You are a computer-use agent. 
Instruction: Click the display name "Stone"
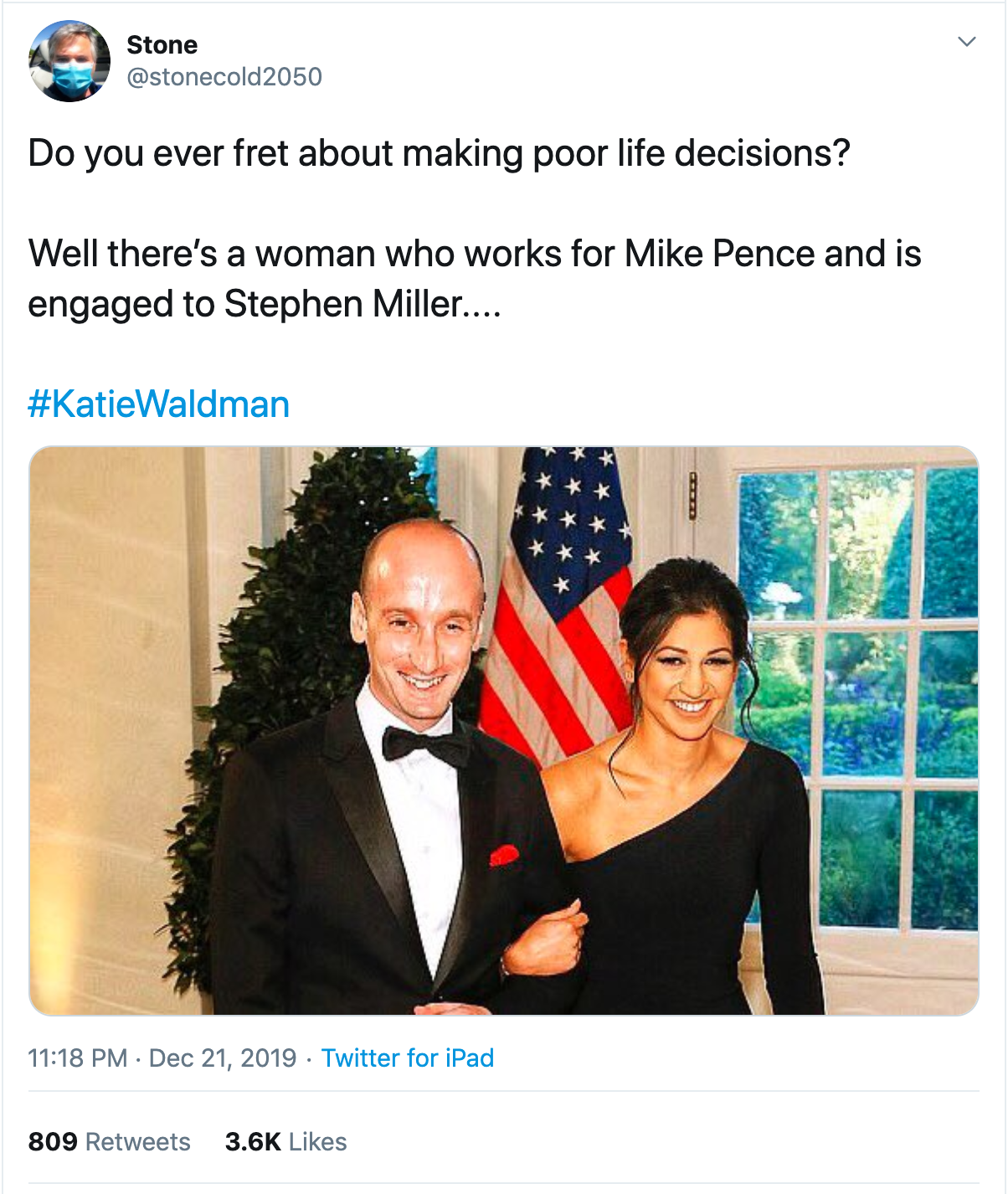tap(162, 44)
